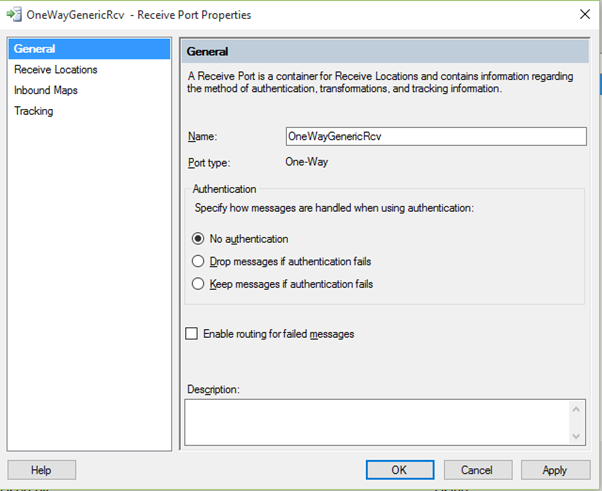The image size is (602, 491).
Task: Click the Port type label
Action: click(x=209, y=163)
